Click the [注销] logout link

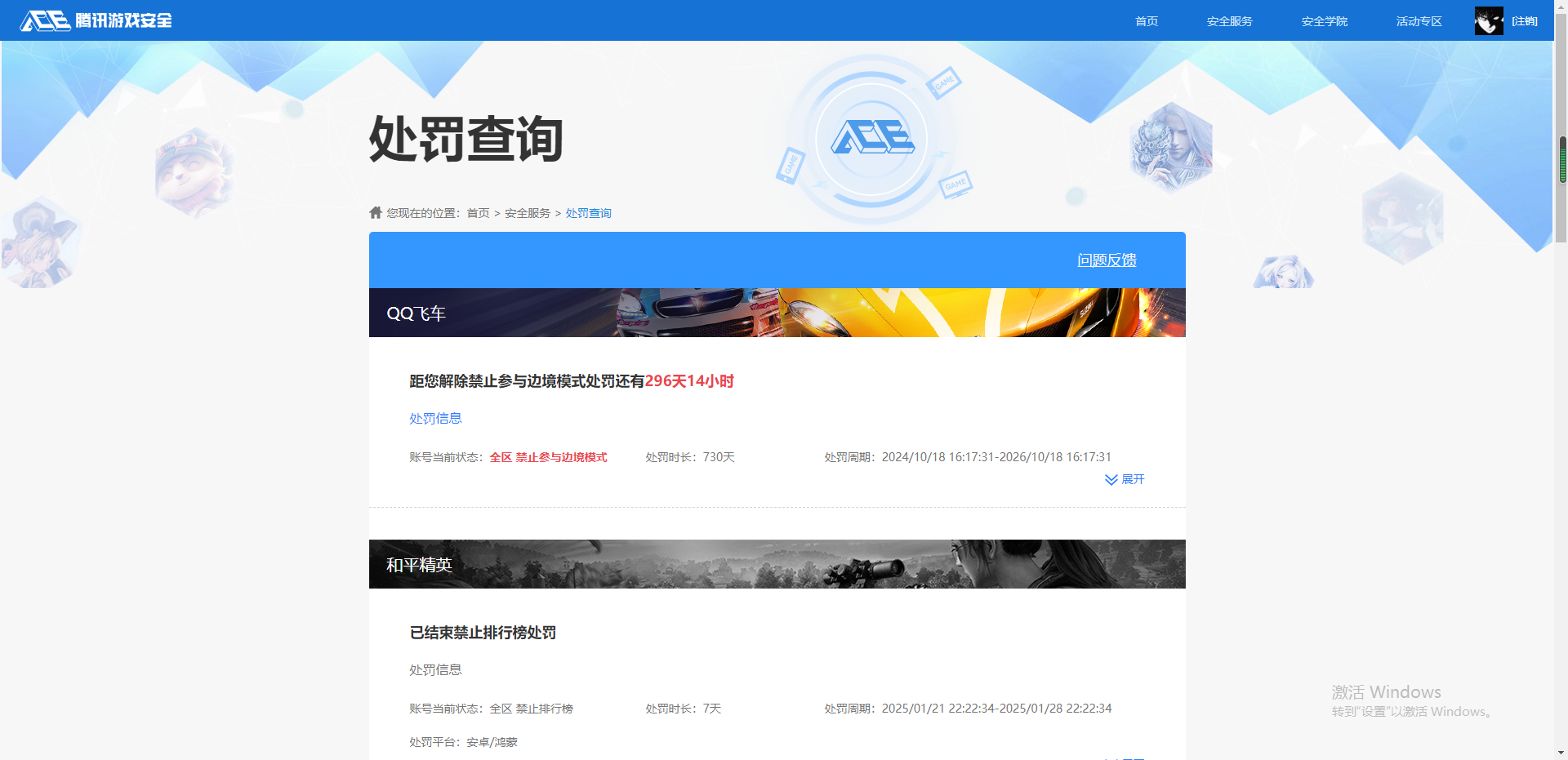coord(1524,20)
